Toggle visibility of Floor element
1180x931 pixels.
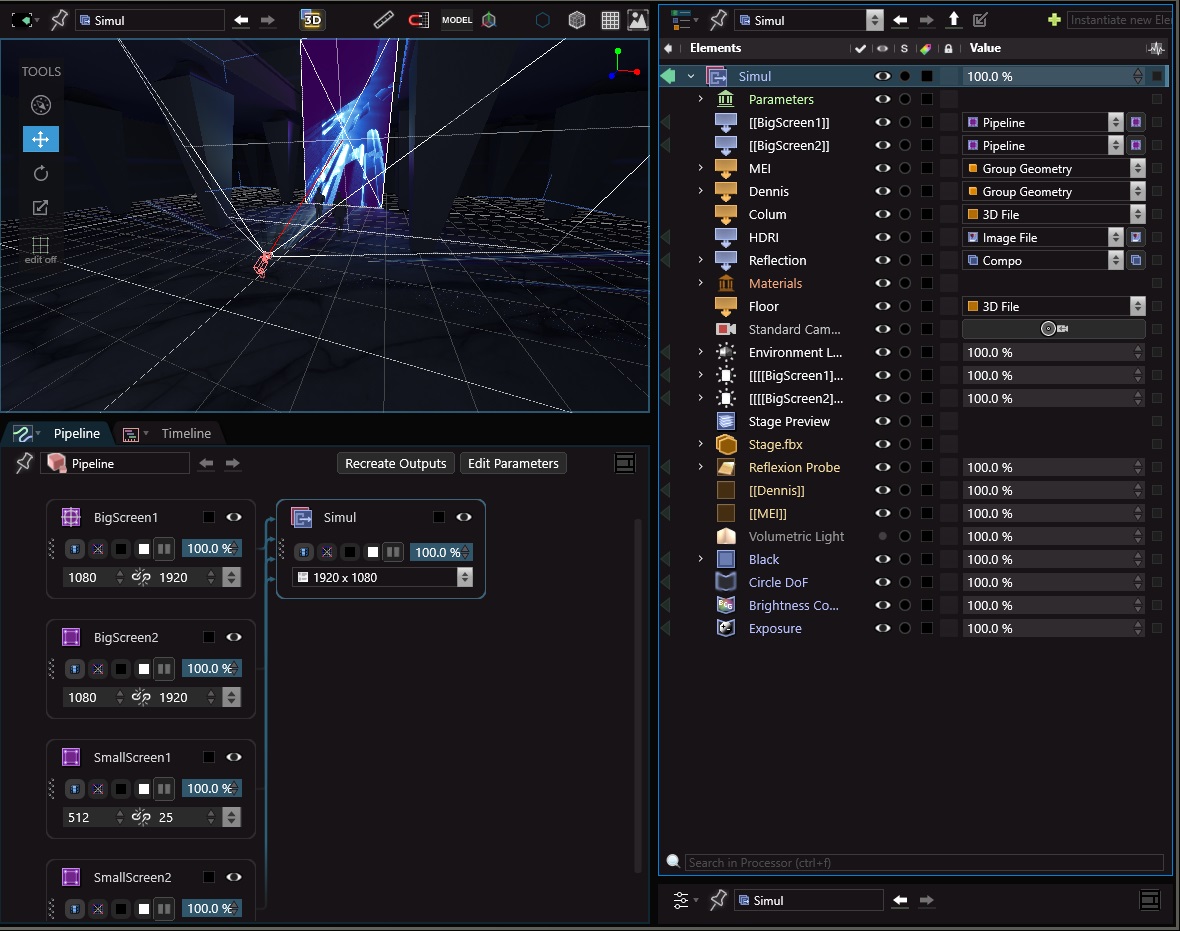coord(882,307)
